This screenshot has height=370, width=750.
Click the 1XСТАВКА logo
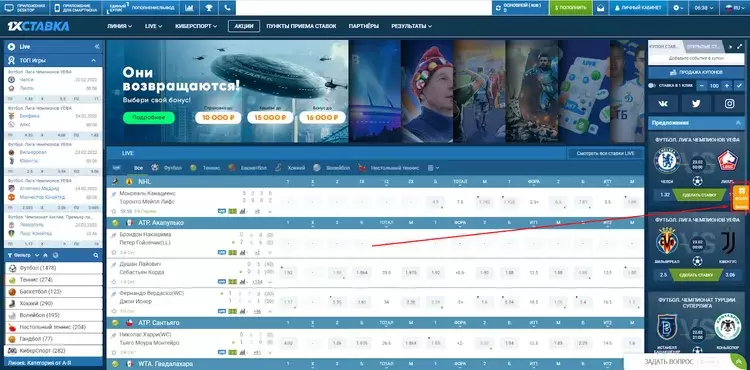[x=38, y=26]
